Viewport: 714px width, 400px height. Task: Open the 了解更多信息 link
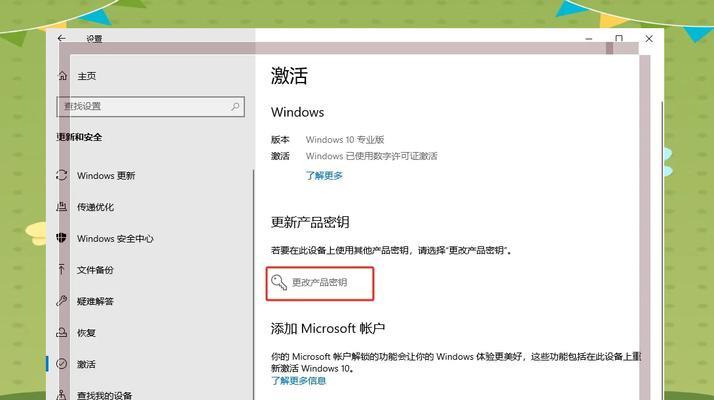[299, 381]
